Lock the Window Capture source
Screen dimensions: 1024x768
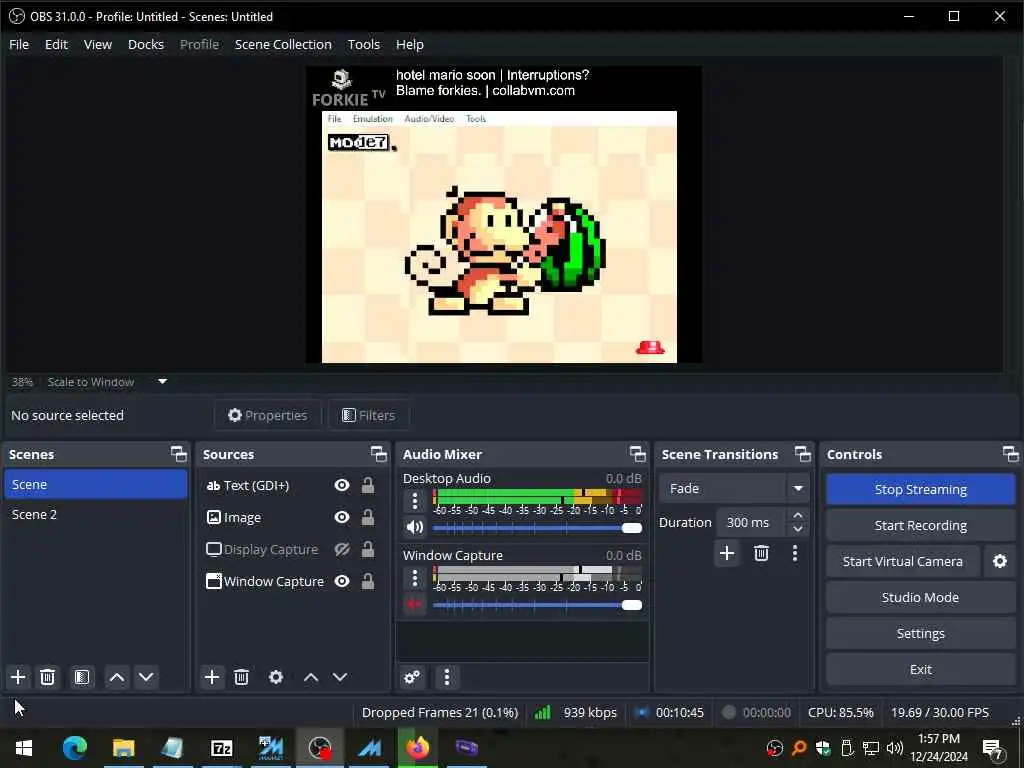(x=368, y=581)
